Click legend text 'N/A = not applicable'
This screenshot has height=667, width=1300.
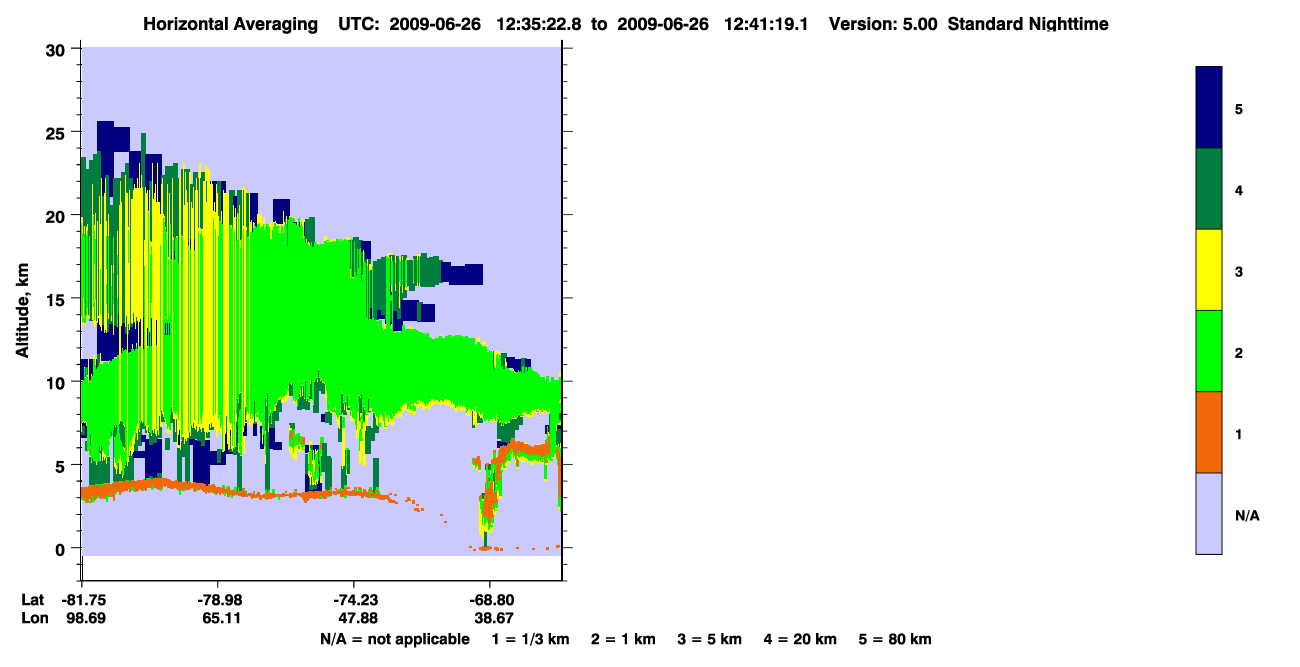pos(394,640)
